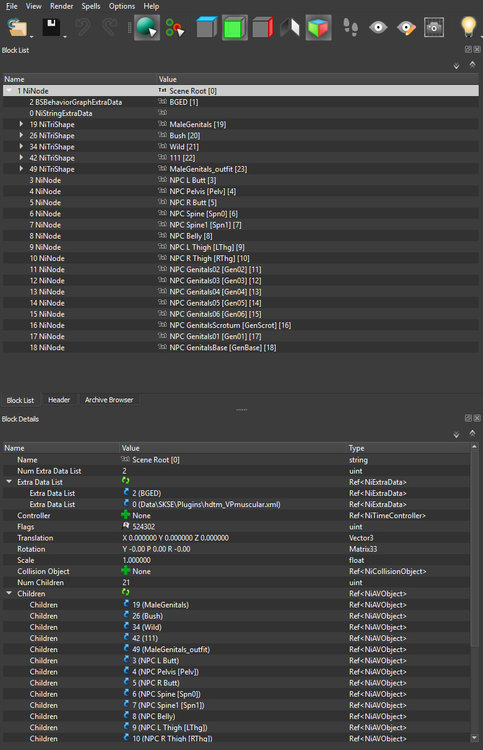Image resolution: width=483 pixels, height=750 pixels.
Task: Click refresh icon on Children array row
Action: pyautogui.click(x=126, y=592)
